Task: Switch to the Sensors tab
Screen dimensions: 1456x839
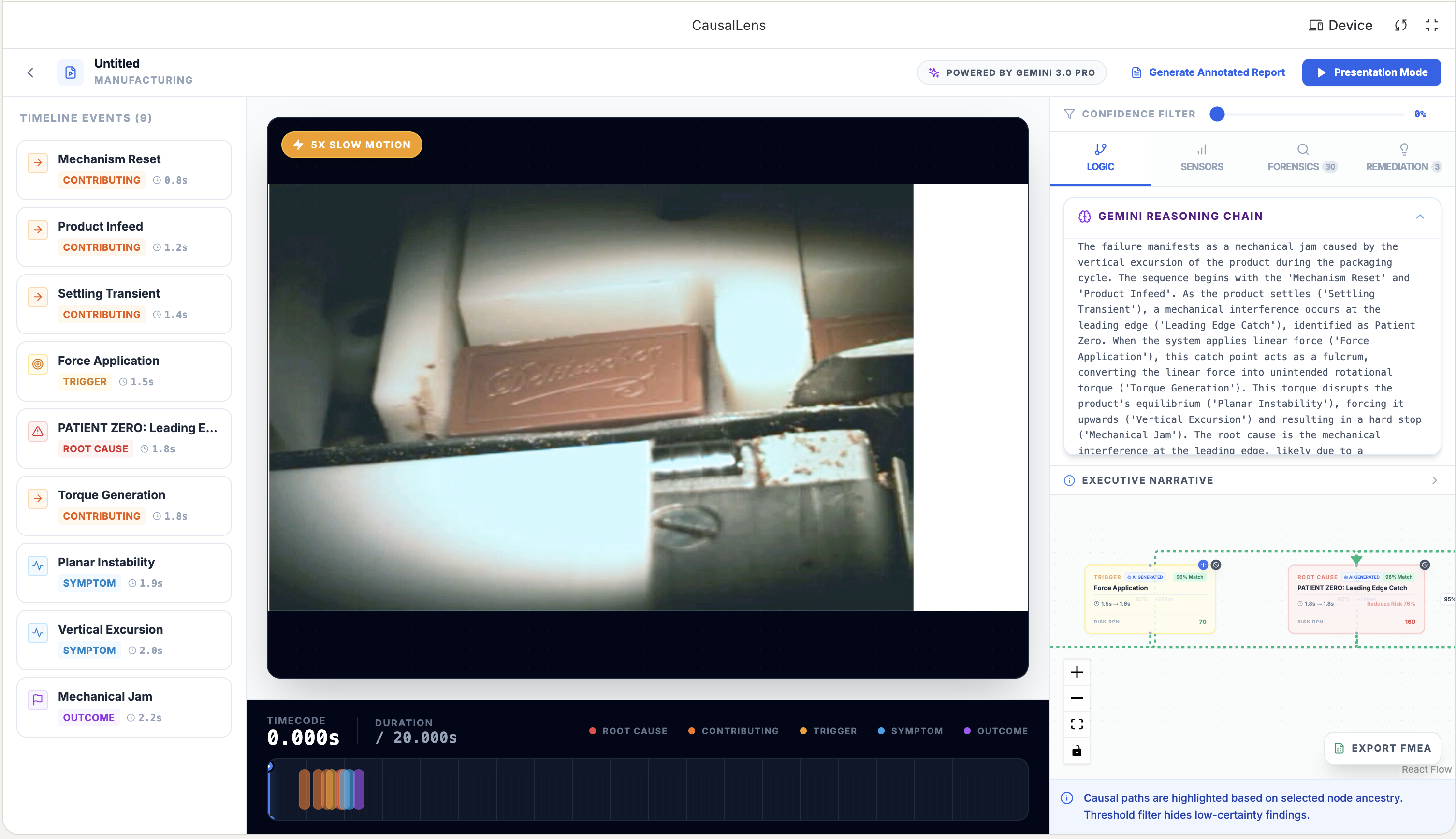Action: [1201, 158]
